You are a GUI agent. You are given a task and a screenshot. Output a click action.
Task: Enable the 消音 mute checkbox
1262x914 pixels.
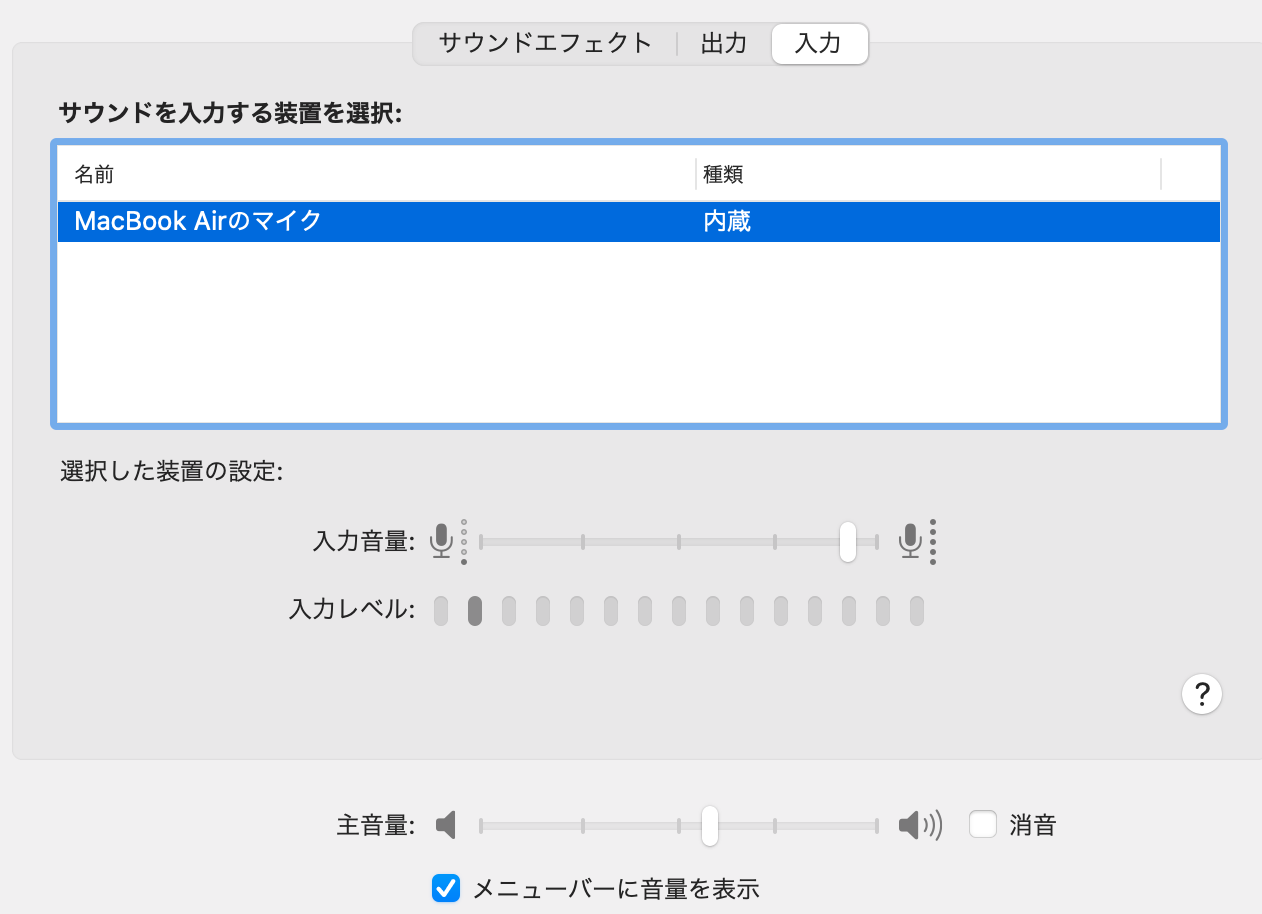(x=983, y=825)
